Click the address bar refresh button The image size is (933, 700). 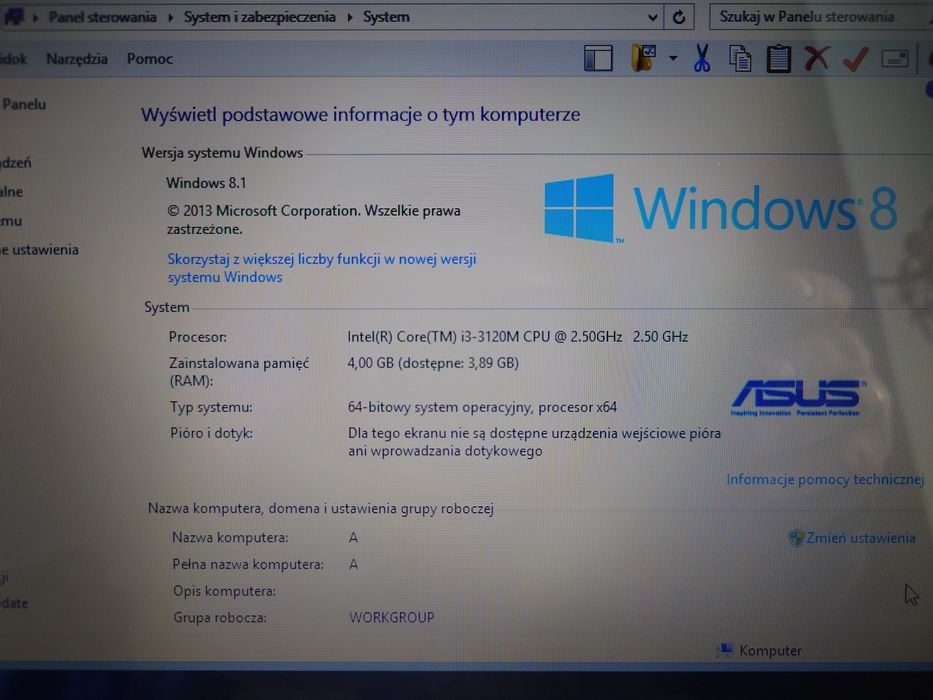tap(679, 17)
